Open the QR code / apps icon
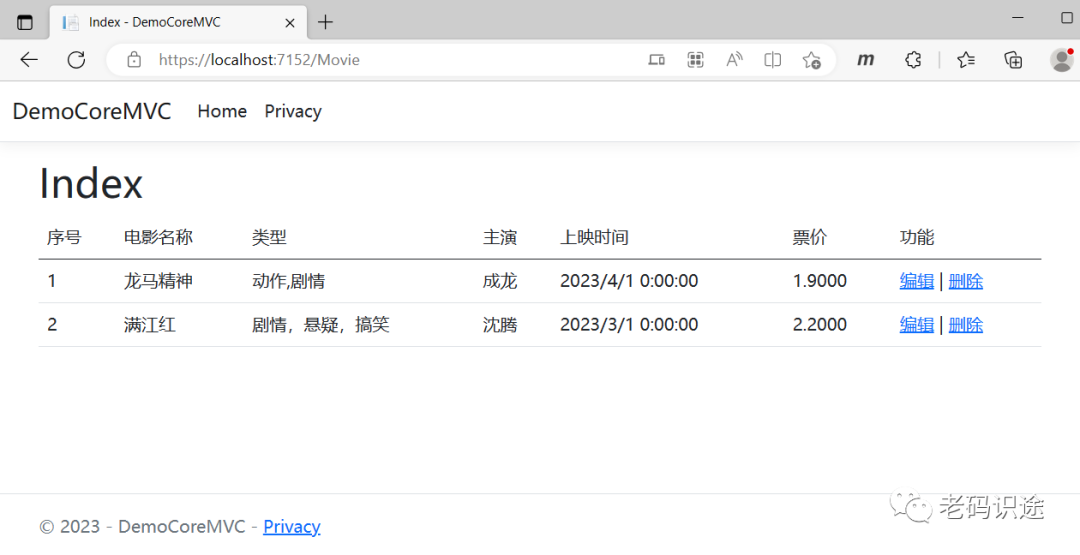 point(696,60)
